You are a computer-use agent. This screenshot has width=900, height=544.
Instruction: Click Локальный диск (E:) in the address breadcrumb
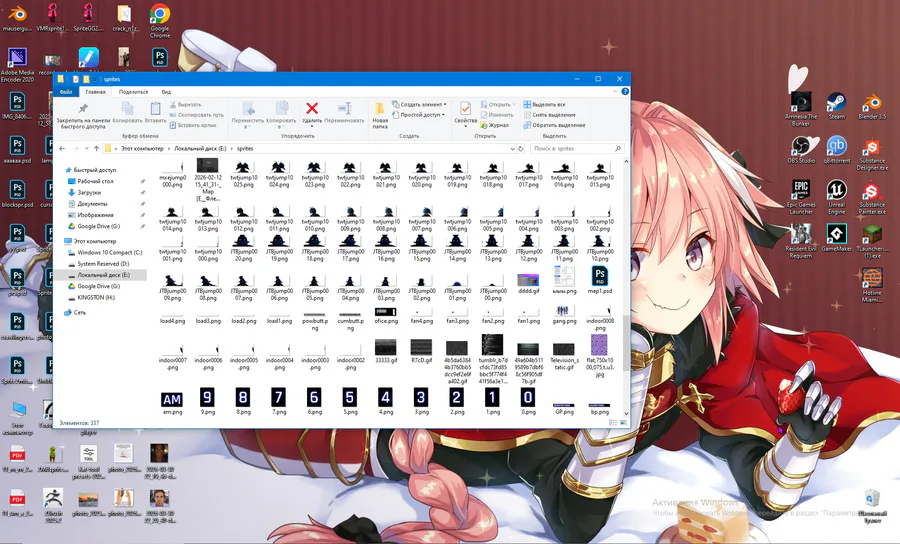click(x=200, y=149)
